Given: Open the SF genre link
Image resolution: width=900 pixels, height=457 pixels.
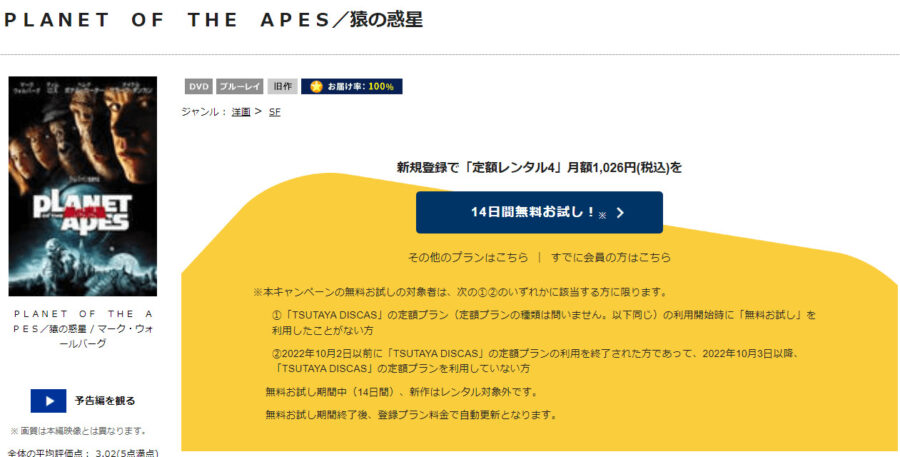Looking at the screenshot, I should click(x=274, y=112).
